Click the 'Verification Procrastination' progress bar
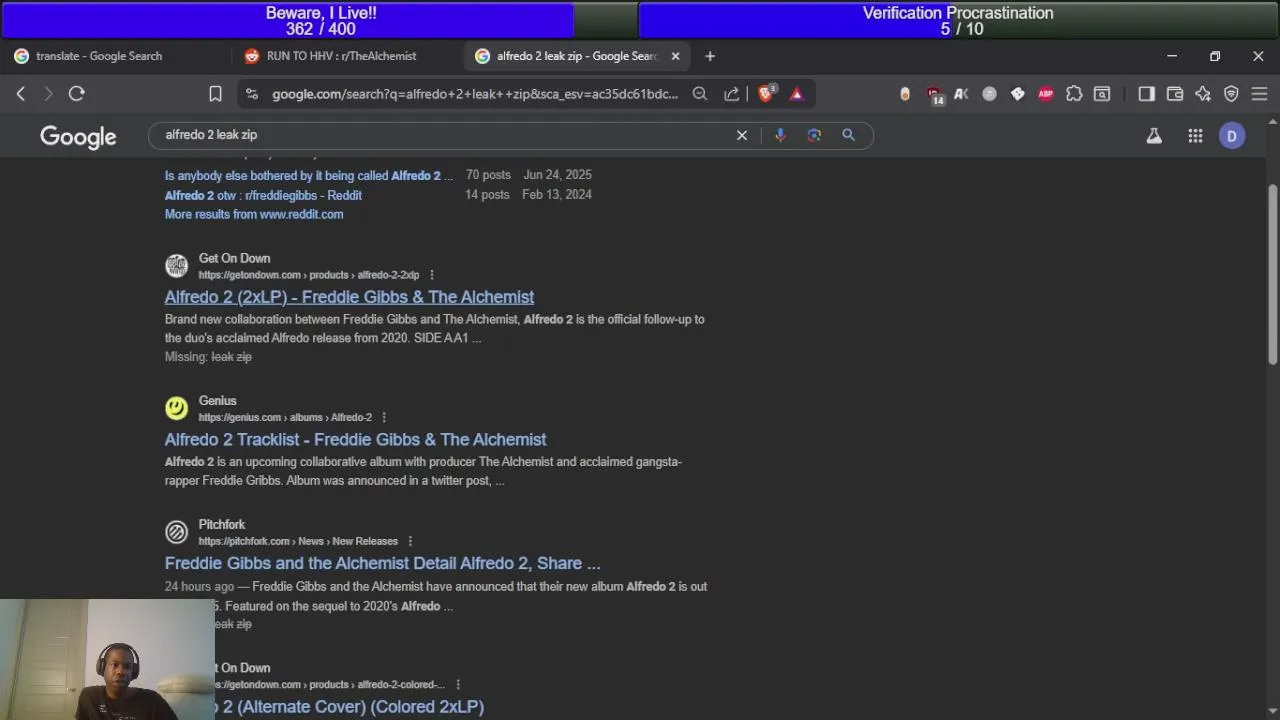The width and height of the screenshot is (1280, 720). (x=958, y=20)
